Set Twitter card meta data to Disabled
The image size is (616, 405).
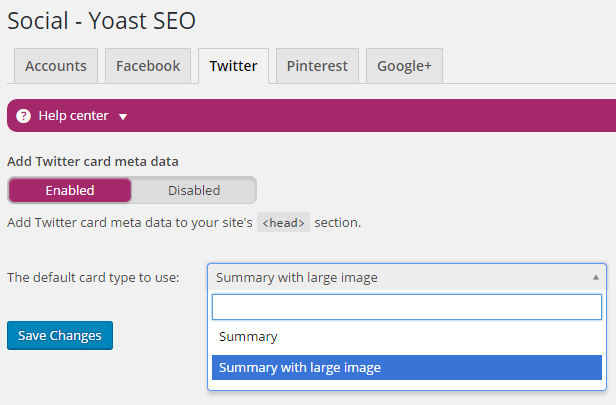click(x=194, y=190)
